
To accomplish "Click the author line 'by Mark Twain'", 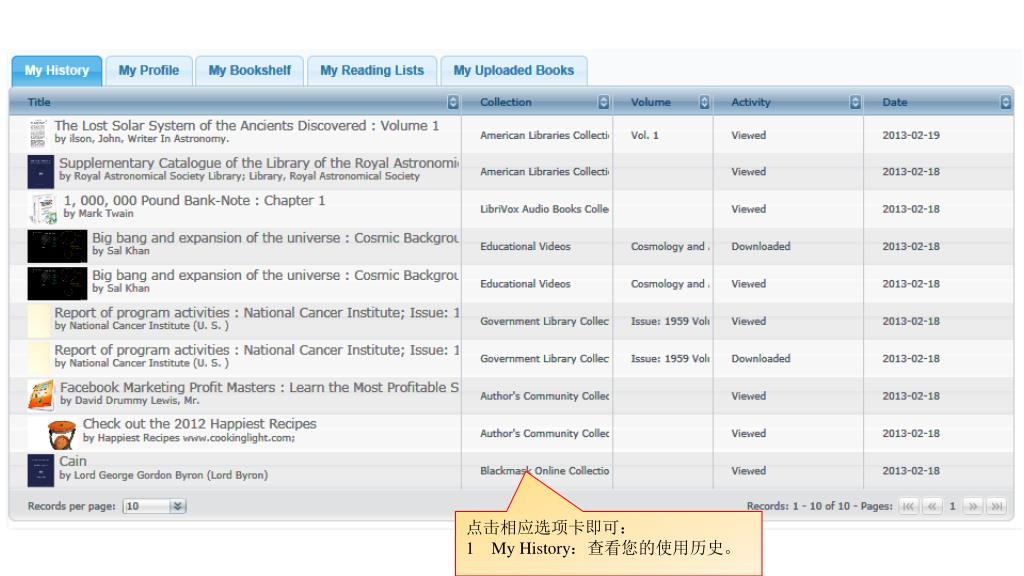I will 99,214.
